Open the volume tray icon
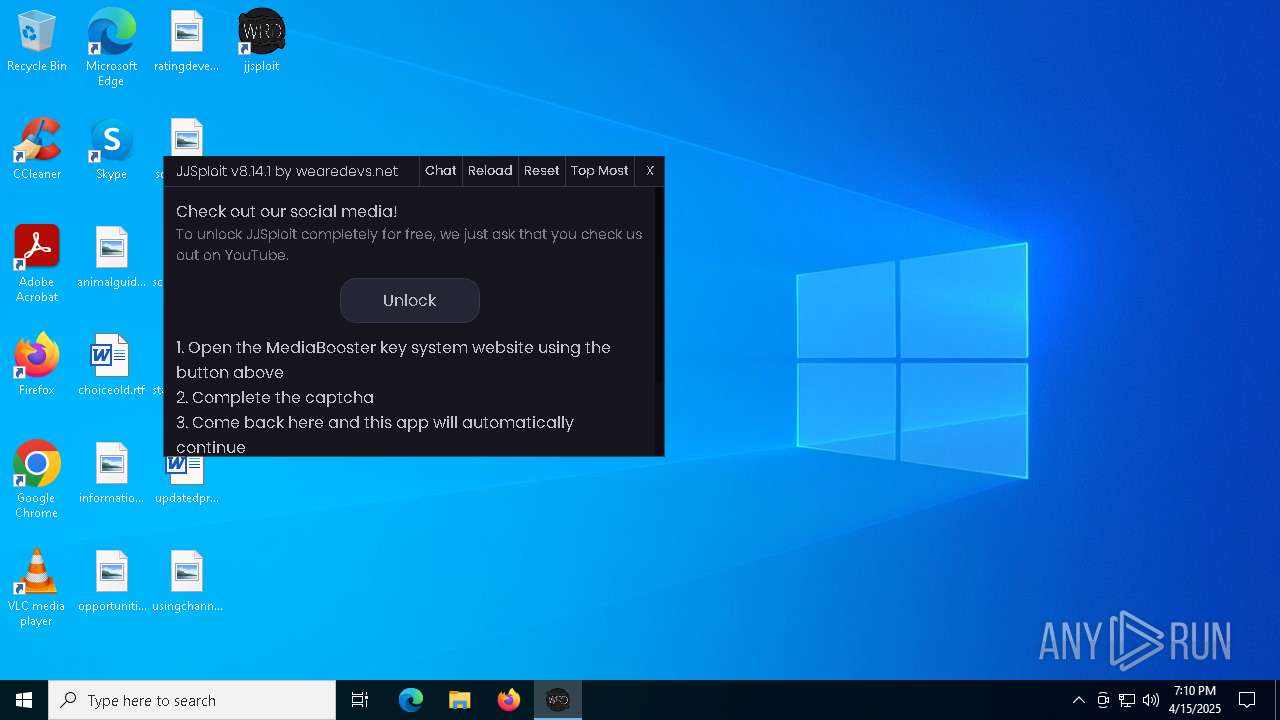Viewport: 1280px width, 720px height. (x=1151, y=700)
